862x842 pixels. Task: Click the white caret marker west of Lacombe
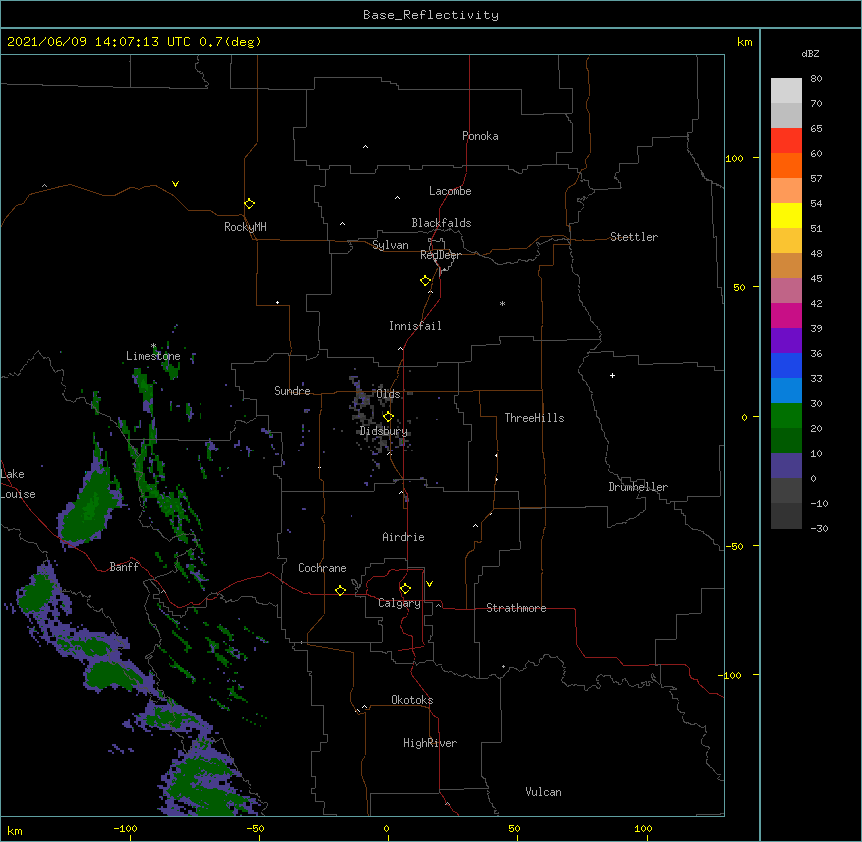(x=397, y=197)
